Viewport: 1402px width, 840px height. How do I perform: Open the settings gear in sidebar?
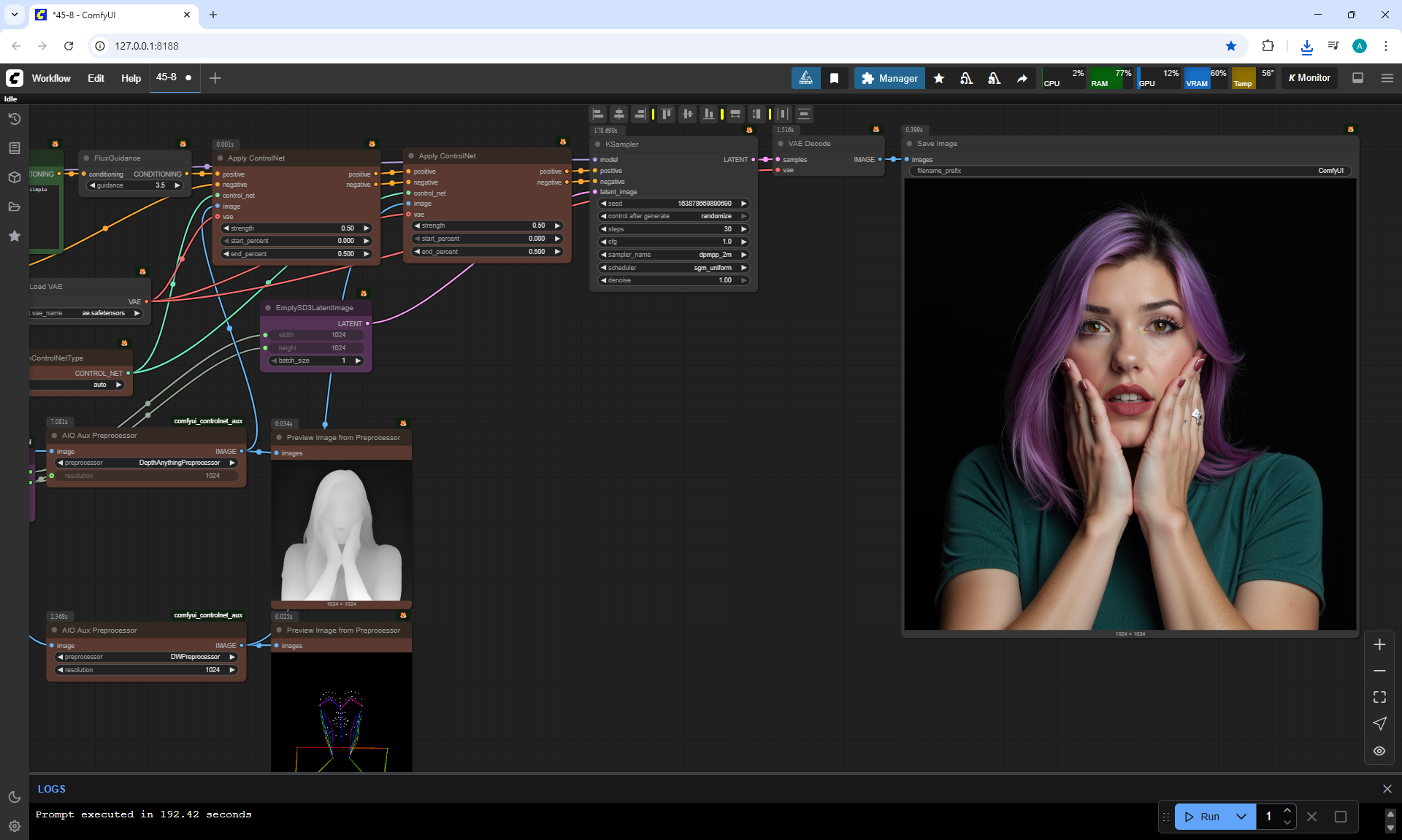point(14,826)
